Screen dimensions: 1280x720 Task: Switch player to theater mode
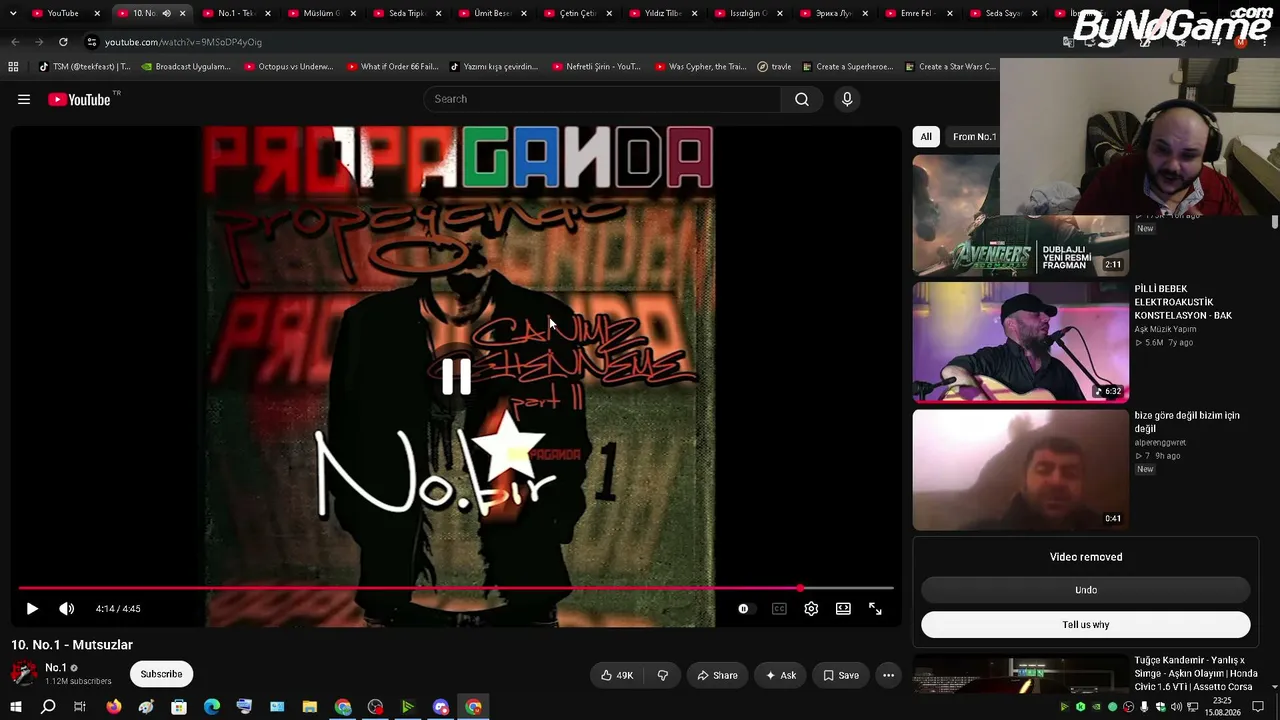click(843, 608)
